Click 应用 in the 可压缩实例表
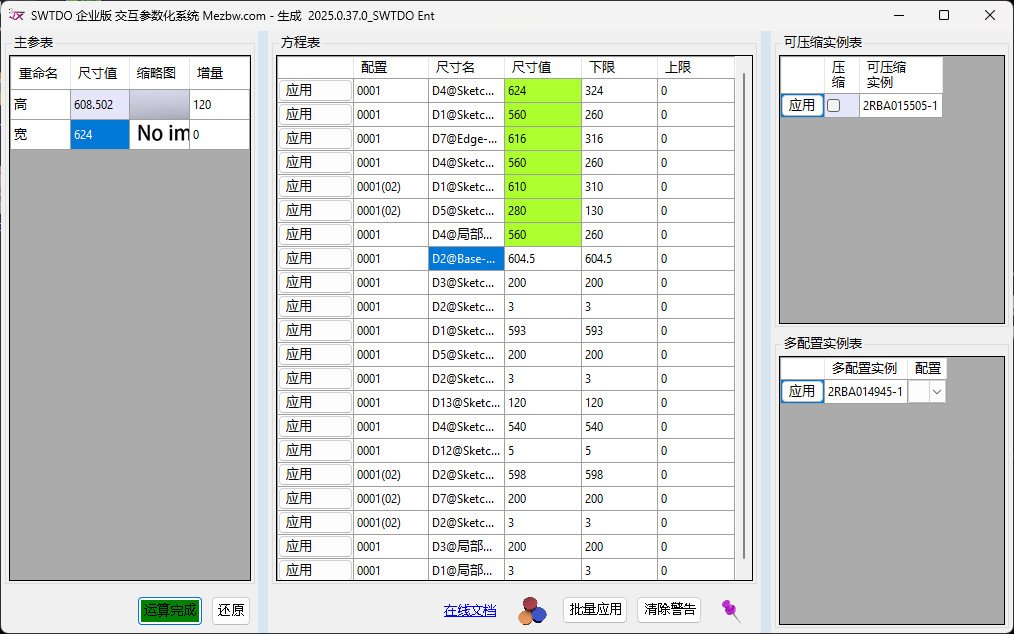The image size is (1014, 634). 801,105
